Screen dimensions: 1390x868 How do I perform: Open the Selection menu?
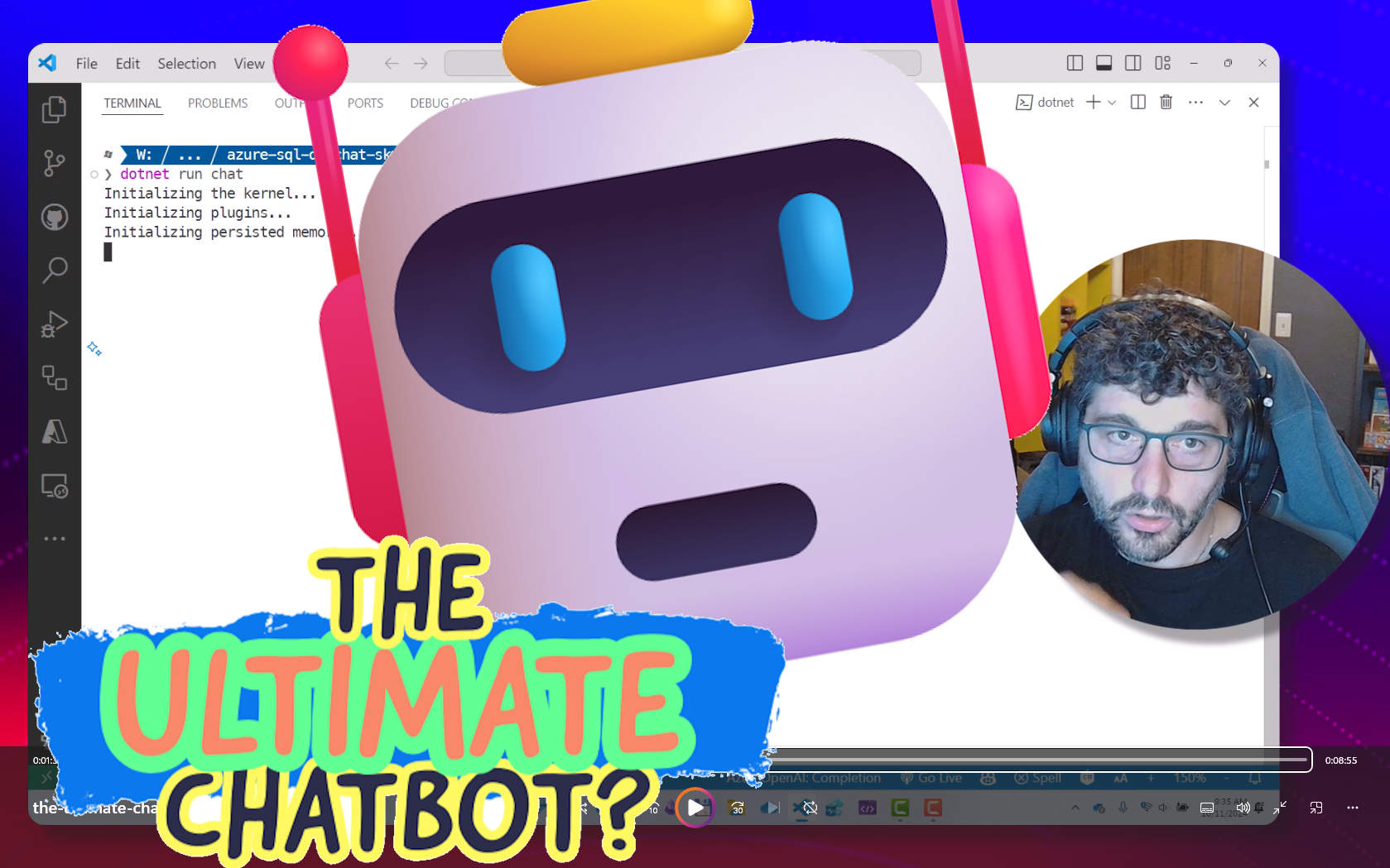(x=187, y=64)
